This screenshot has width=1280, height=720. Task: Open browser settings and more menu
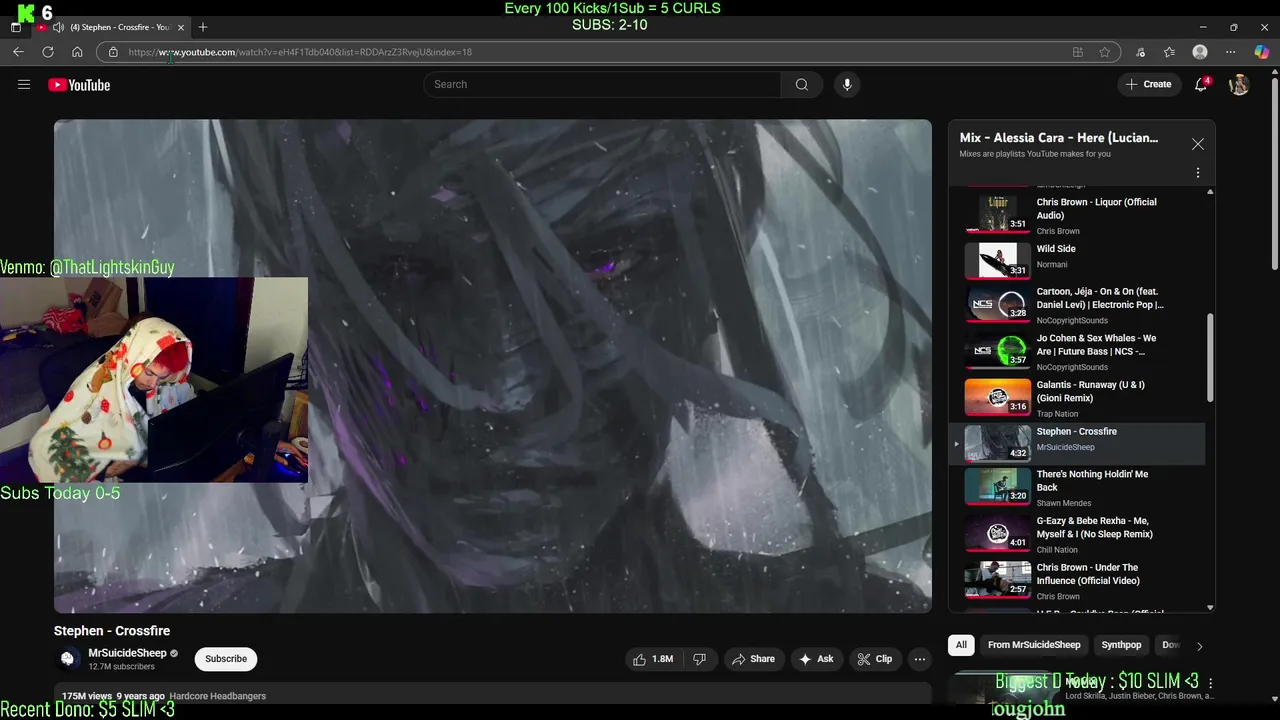[x=1230, y=52]
